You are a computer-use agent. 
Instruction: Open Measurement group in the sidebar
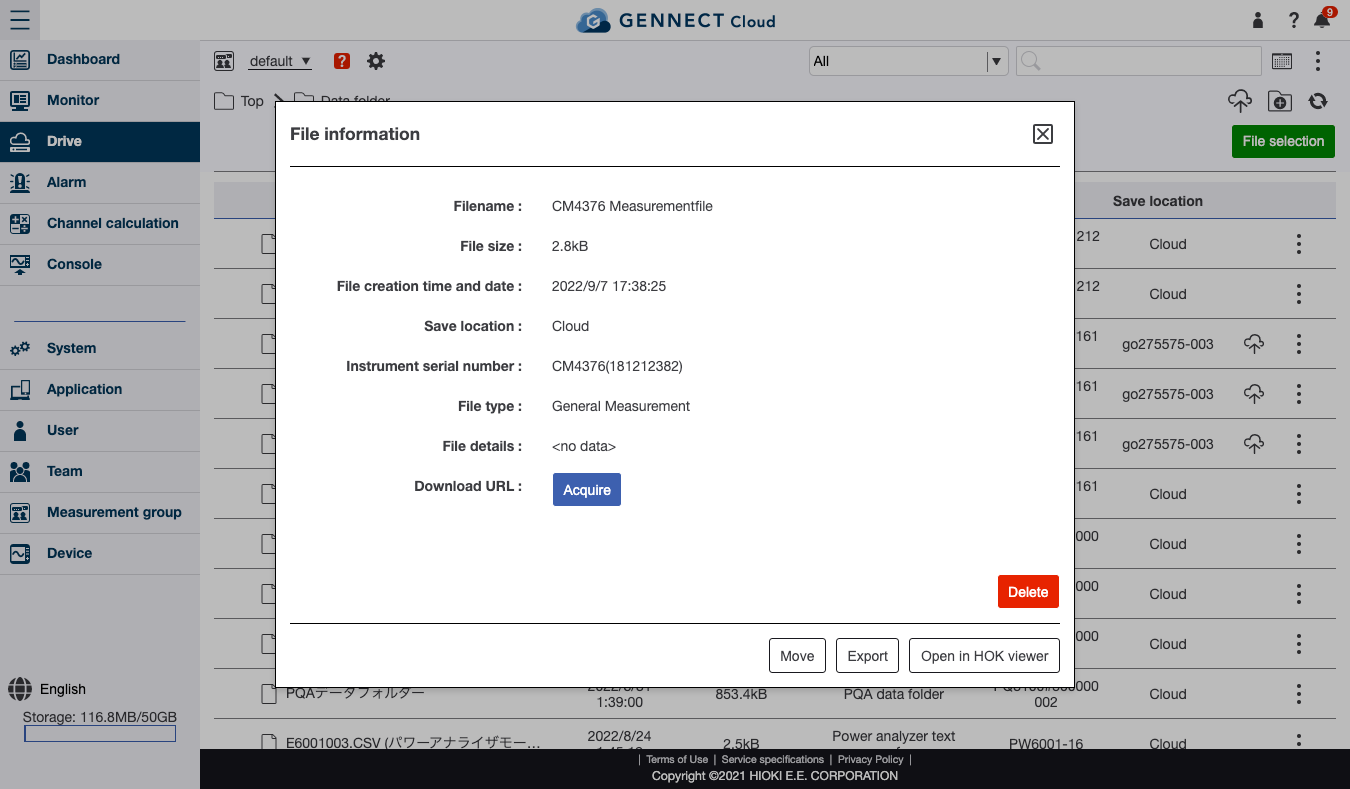pyautogui.click(x=100, y=513)
